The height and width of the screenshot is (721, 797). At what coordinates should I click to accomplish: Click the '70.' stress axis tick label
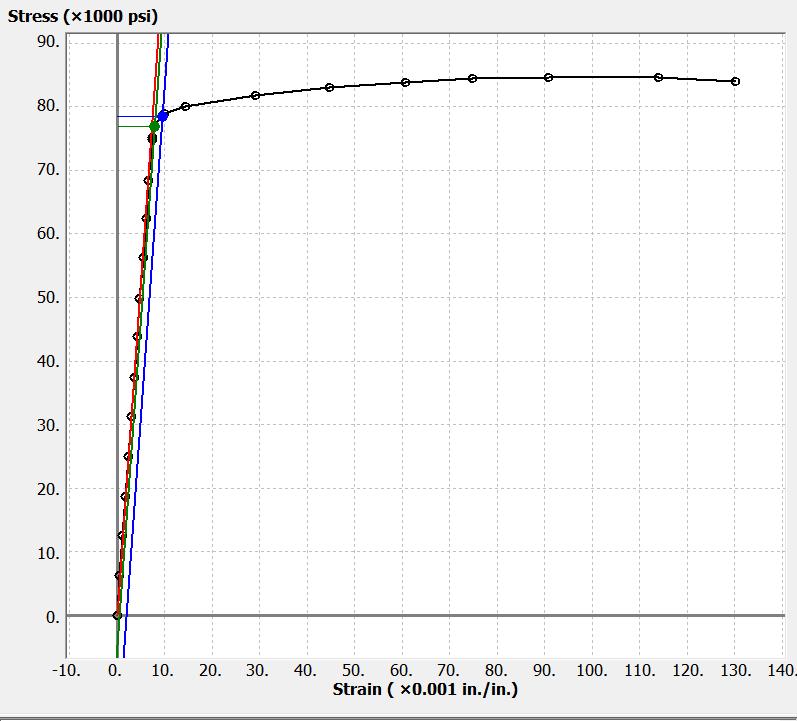pos(48,169)
